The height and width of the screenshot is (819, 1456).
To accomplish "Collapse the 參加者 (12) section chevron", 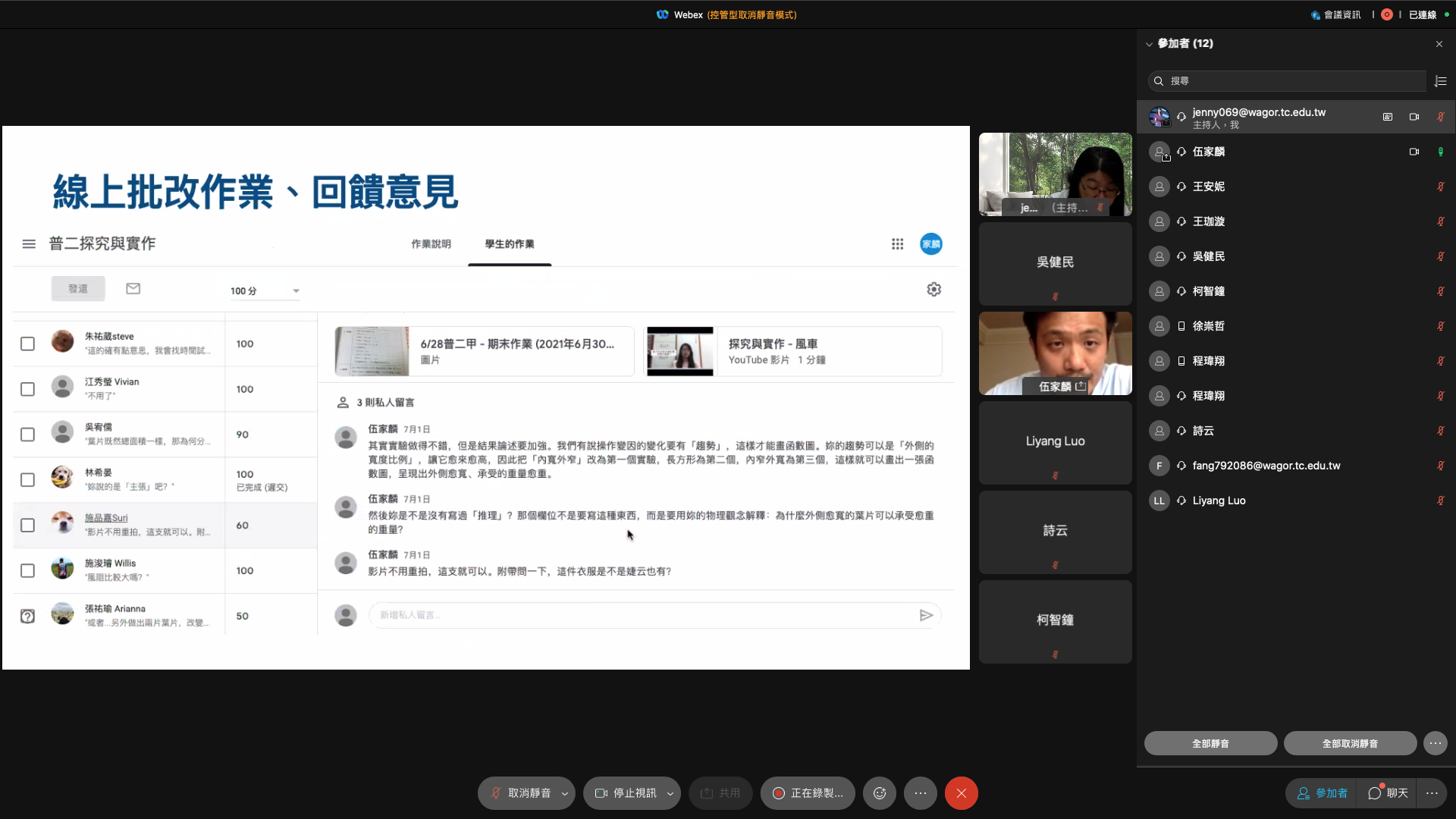I will 1149,44.
